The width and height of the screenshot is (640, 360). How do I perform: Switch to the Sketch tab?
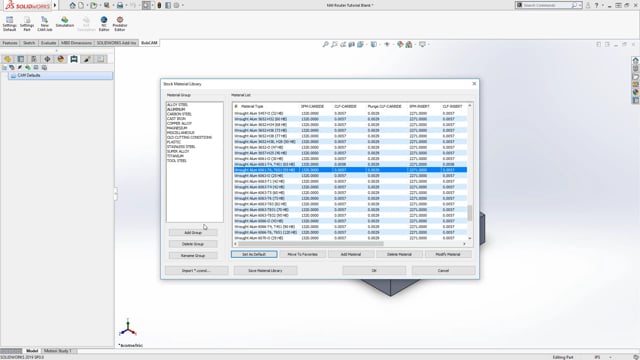(x=29, y=43)
